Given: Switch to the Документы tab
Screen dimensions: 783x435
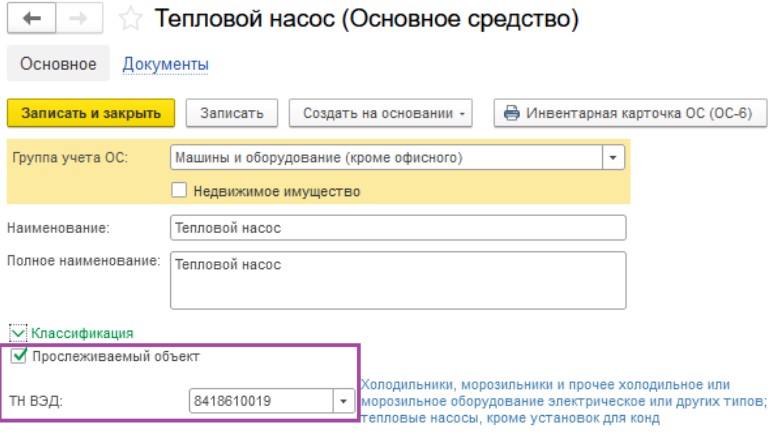Looking at the screenshot, I should tap(165, 64).
